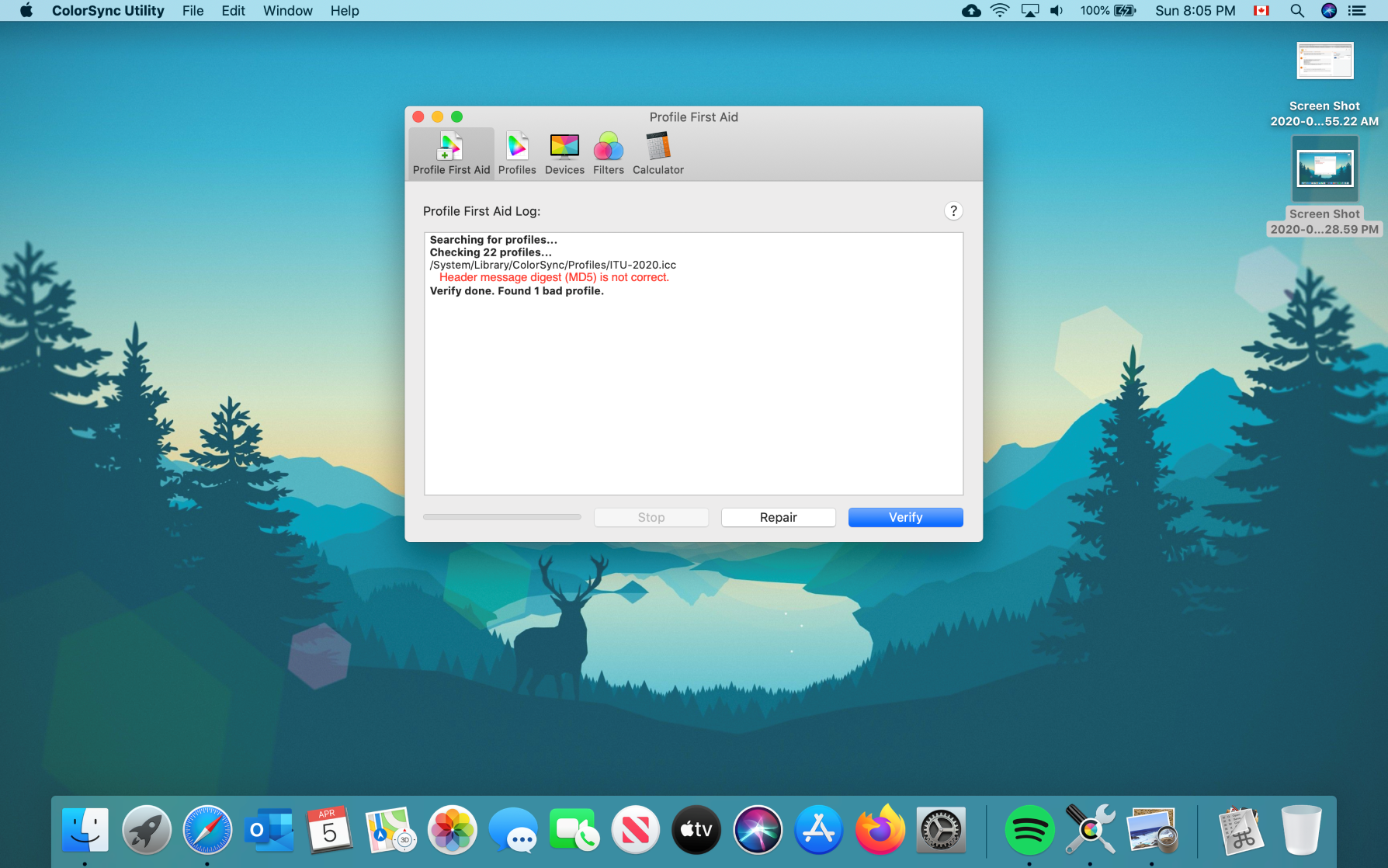Open the Apple menu
The image size is (1388, 868).
pos(26,11)
